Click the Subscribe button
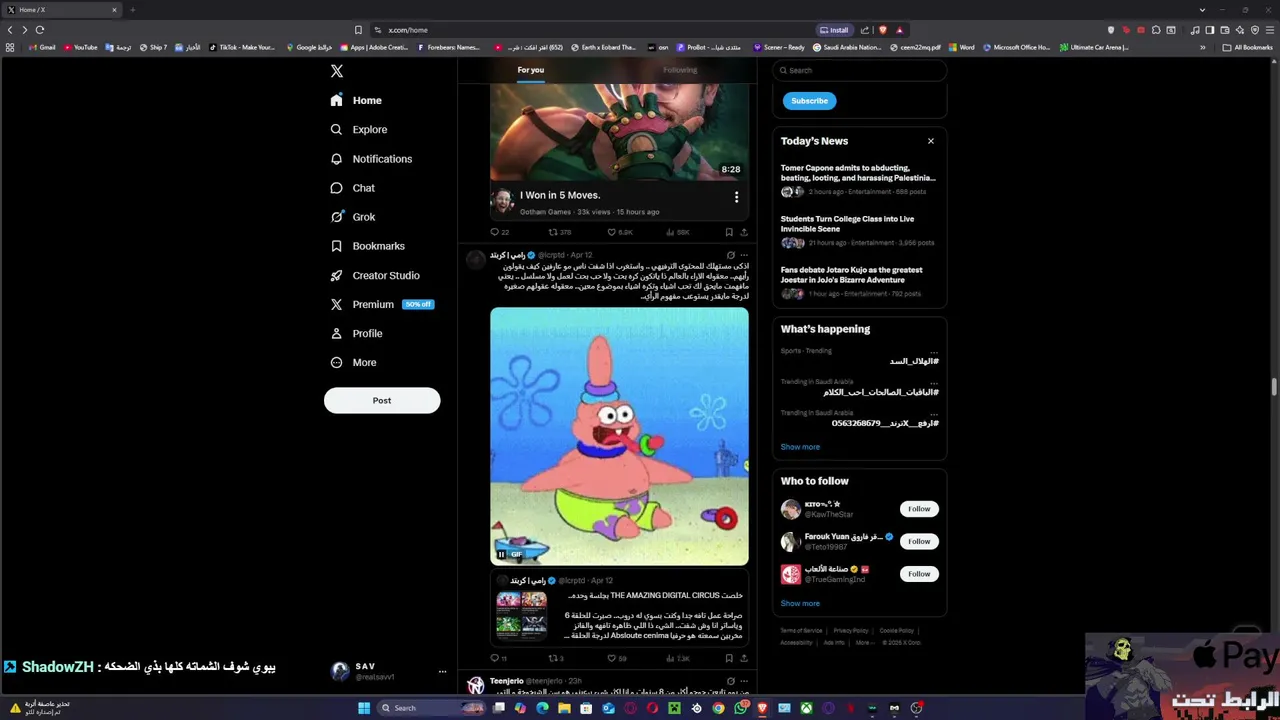1280x720 pixels. (x=809, y=101)
